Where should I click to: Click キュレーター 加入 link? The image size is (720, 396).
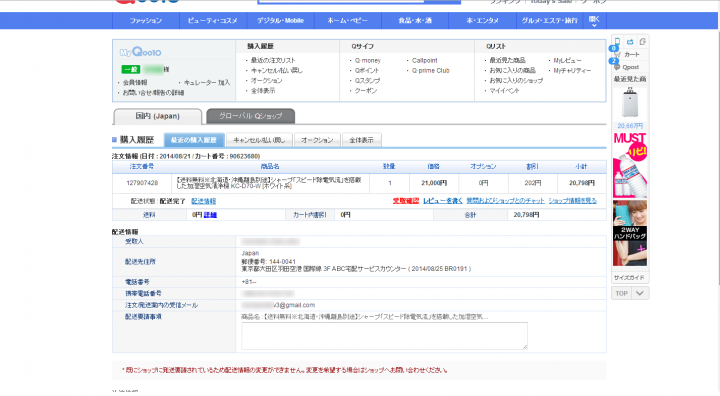coord(207,82)
